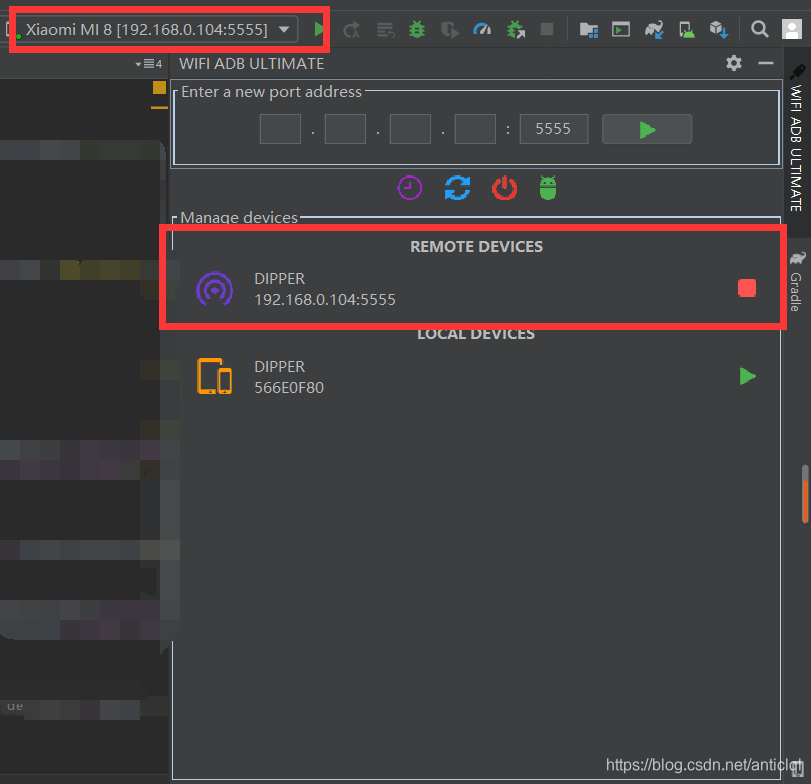This screenshot has height=784, width=811.
Task: Disconnect remote DIPPER with red stop button
Action: click(747, 288)
